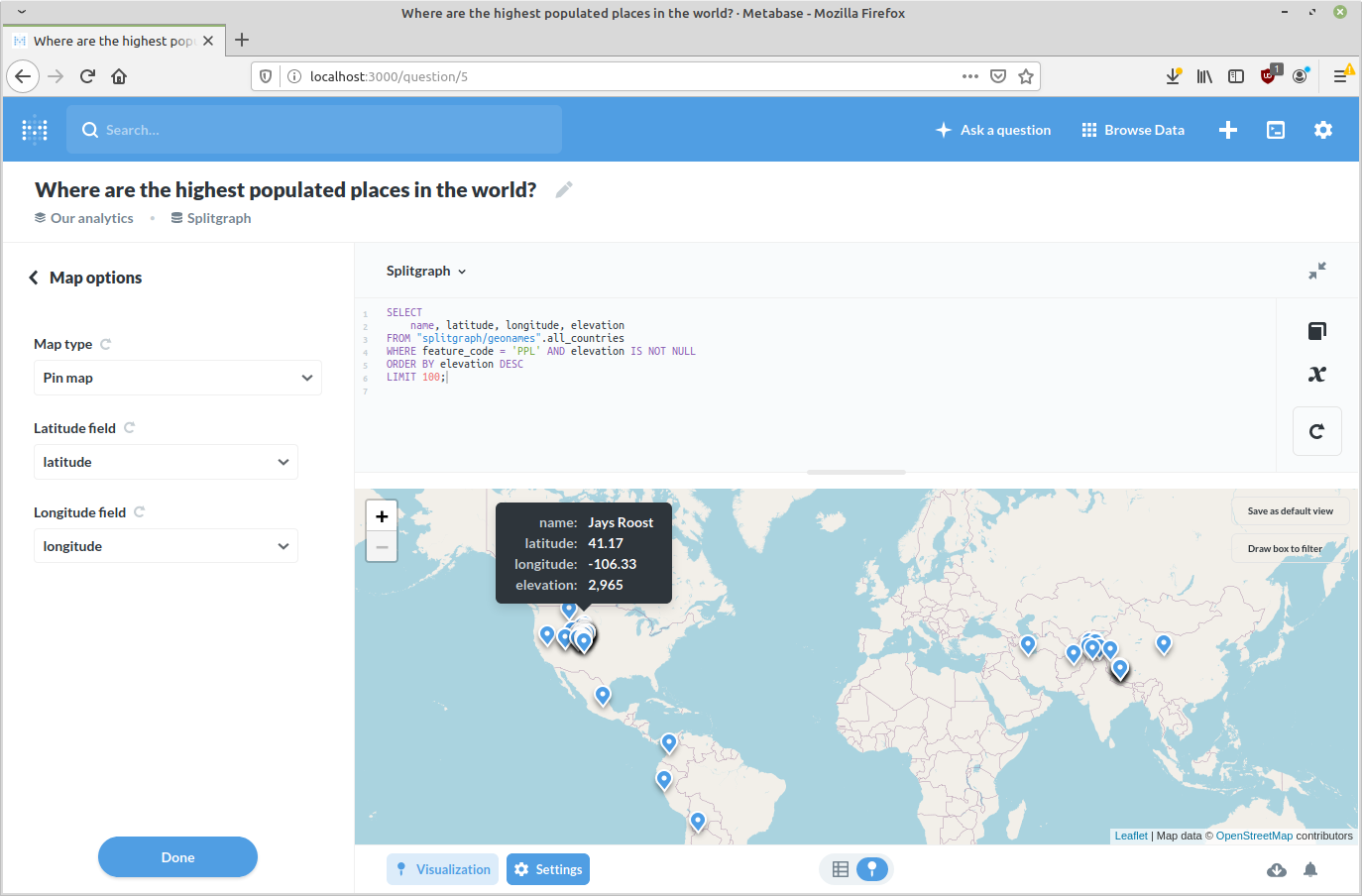Open longitude field dropdown
This screenshot has height=896, width=1362.
click(166, 546)
